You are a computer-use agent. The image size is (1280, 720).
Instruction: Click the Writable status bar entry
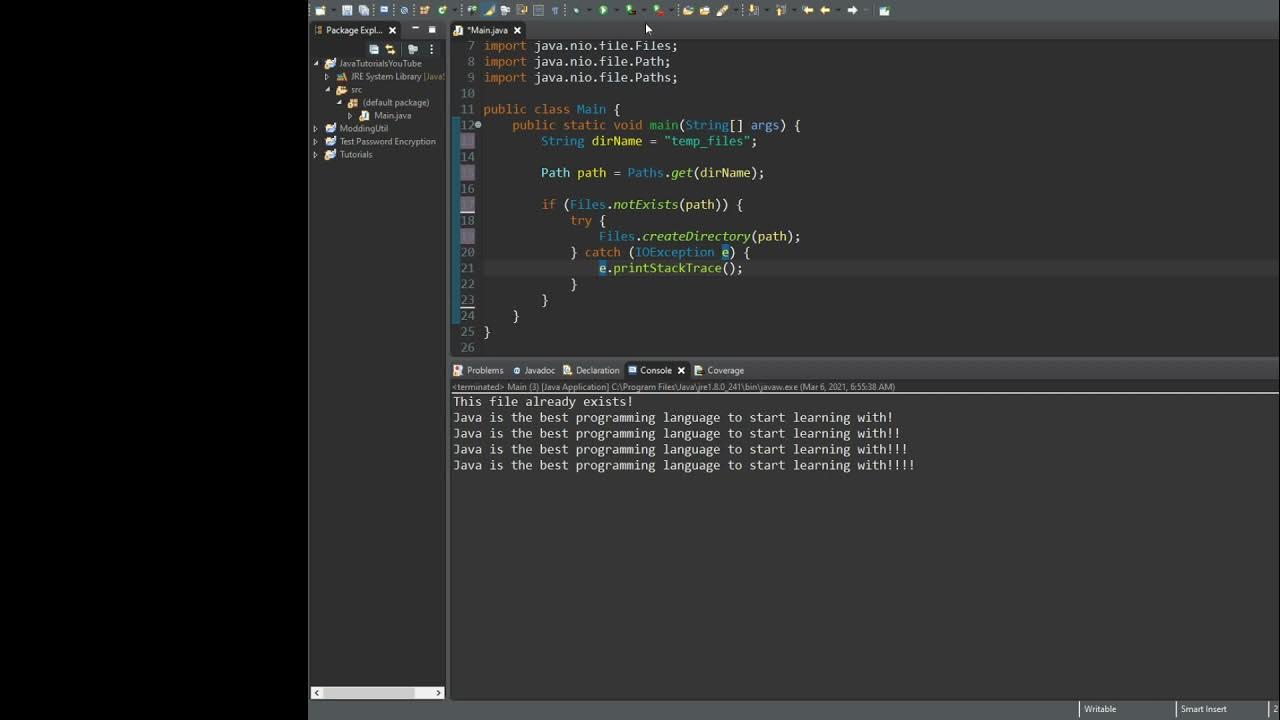pos(1100,709)
